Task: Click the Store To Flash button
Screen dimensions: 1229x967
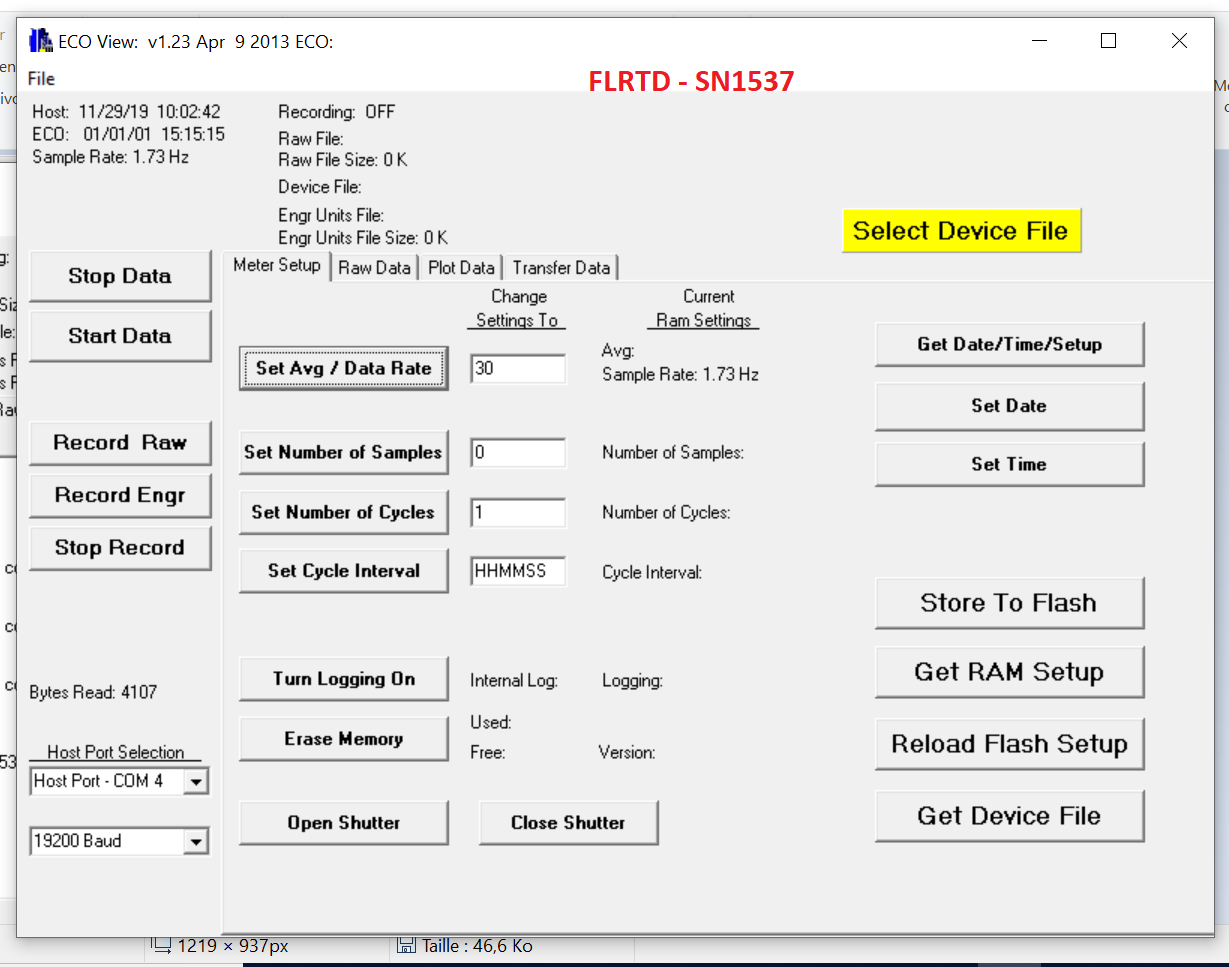Action: [1008, 603]
